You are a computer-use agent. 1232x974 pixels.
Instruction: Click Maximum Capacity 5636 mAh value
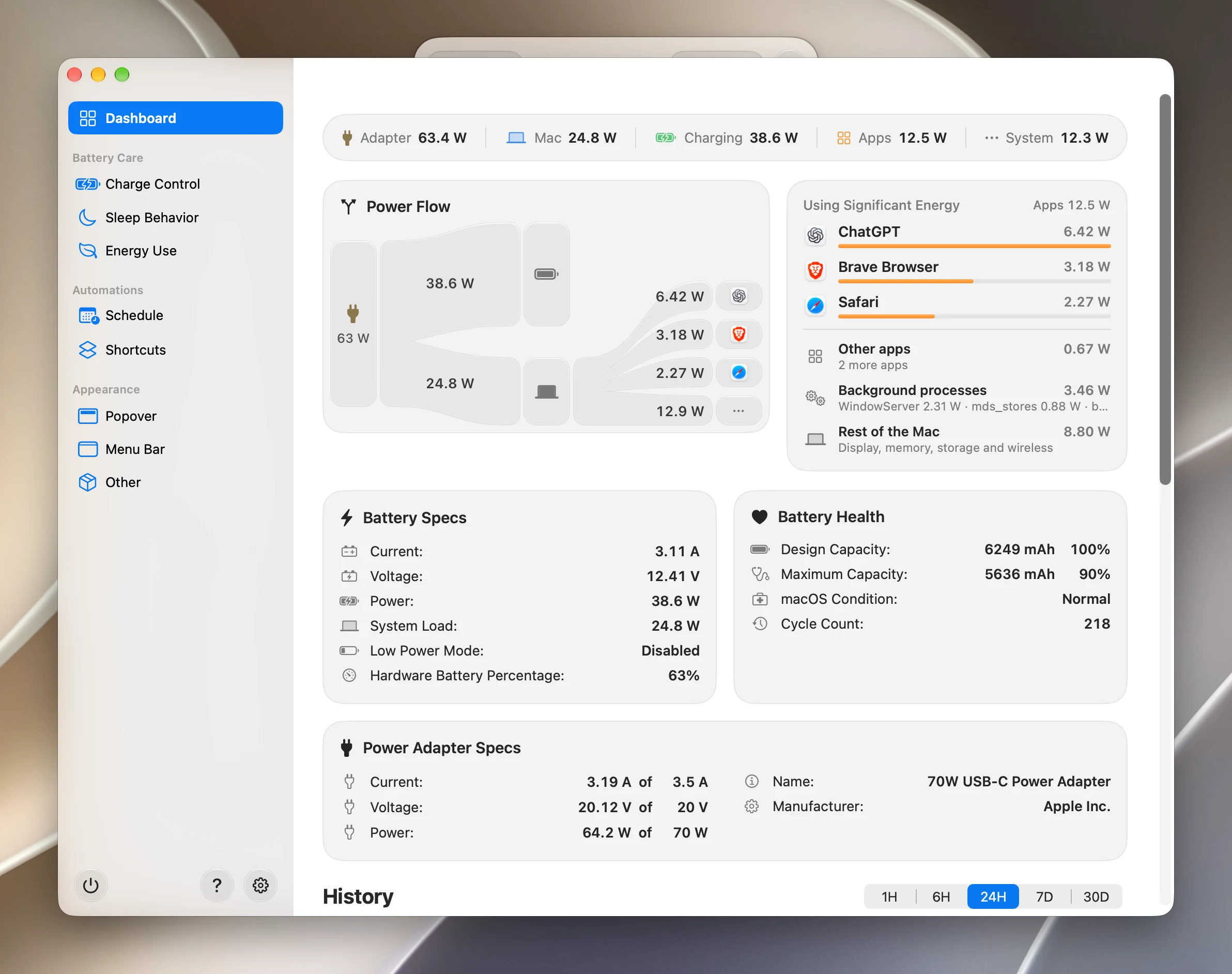[x=1020, y=574]
